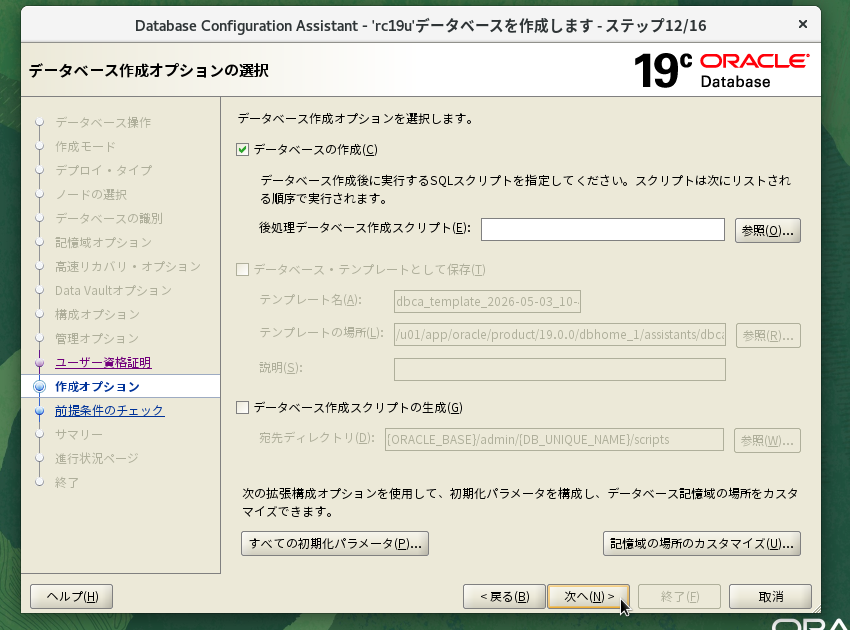Click the 管理オプション step in sidebar
Viewport: 850px width, 630px height.
pyautogui.click(x=97, y=338)
